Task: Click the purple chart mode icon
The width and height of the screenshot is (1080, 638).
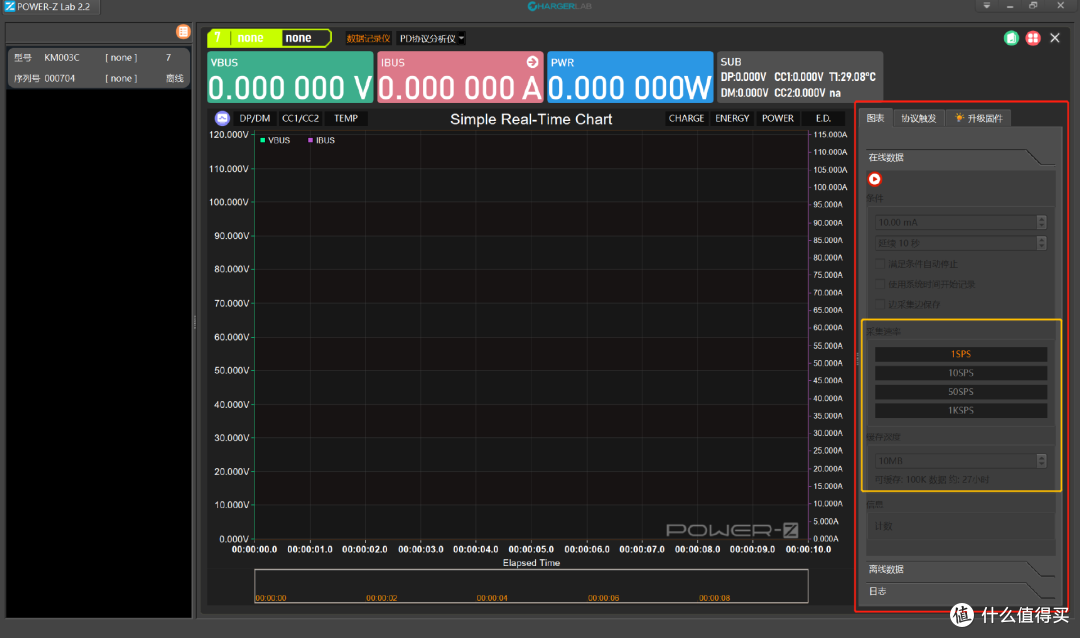Action: point(222,119)
